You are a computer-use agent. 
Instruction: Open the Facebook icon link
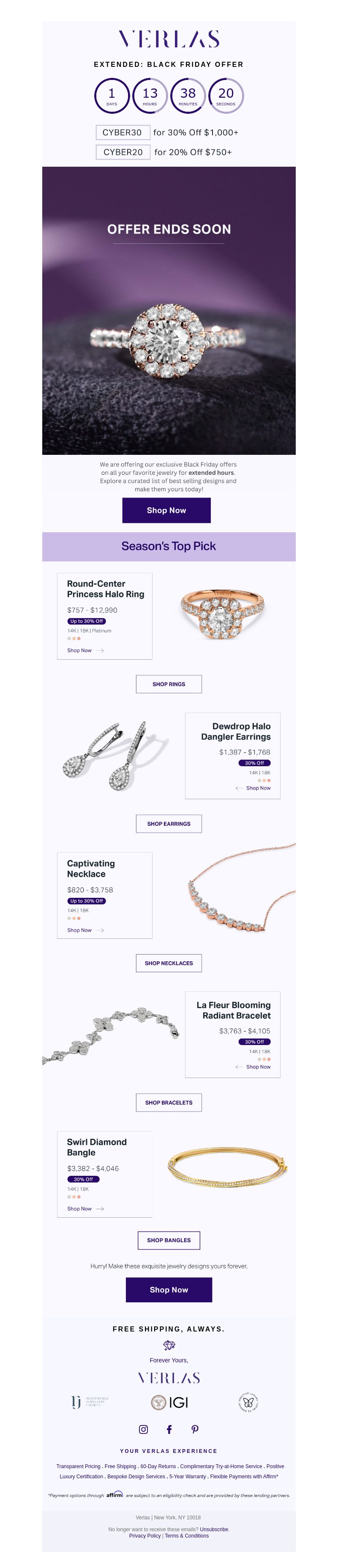coord(169,1429)
